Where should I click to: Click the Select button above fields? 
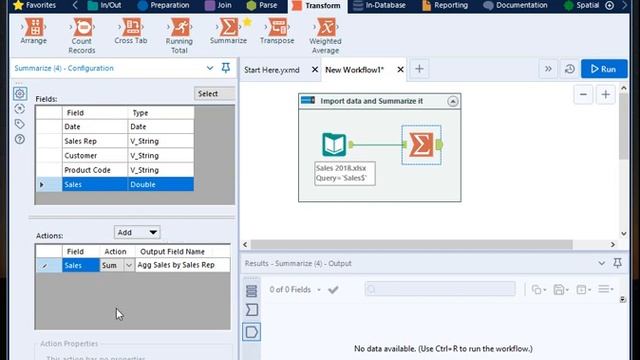(214, 93)
